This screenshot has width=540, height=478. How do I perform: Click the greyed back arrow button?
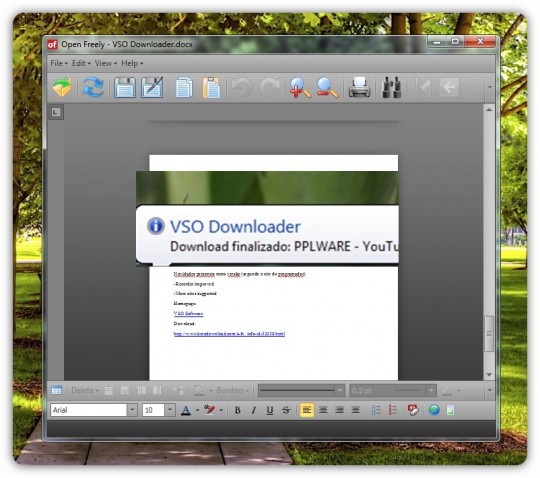click(x=449, y=87)
